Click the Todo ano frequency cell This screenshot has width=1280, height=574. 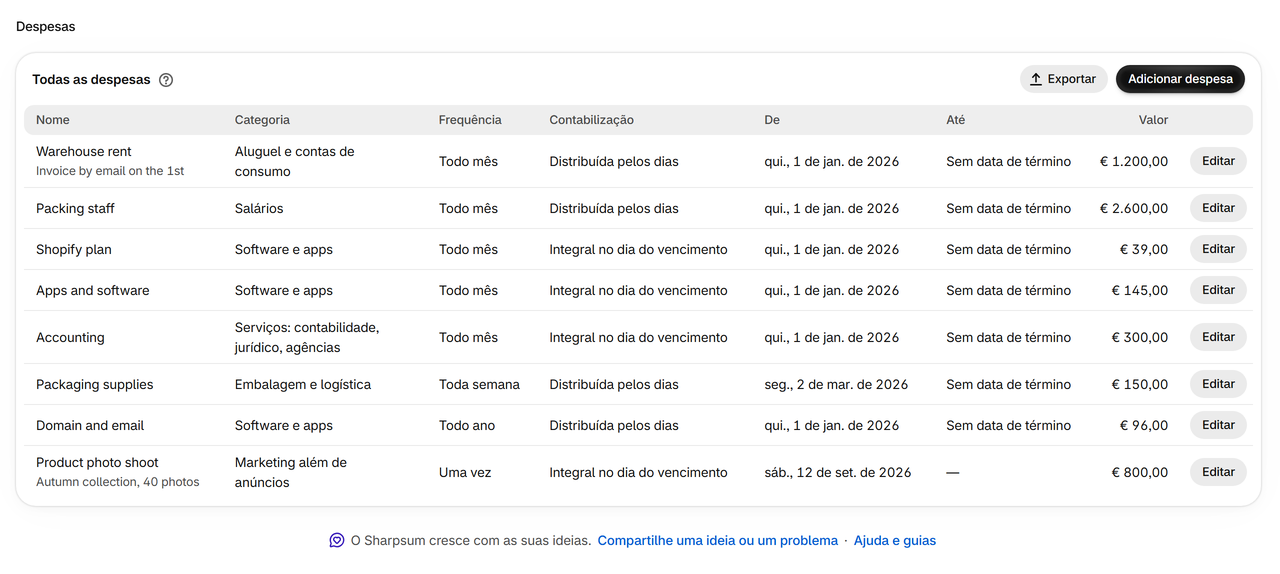coord(467,425)
